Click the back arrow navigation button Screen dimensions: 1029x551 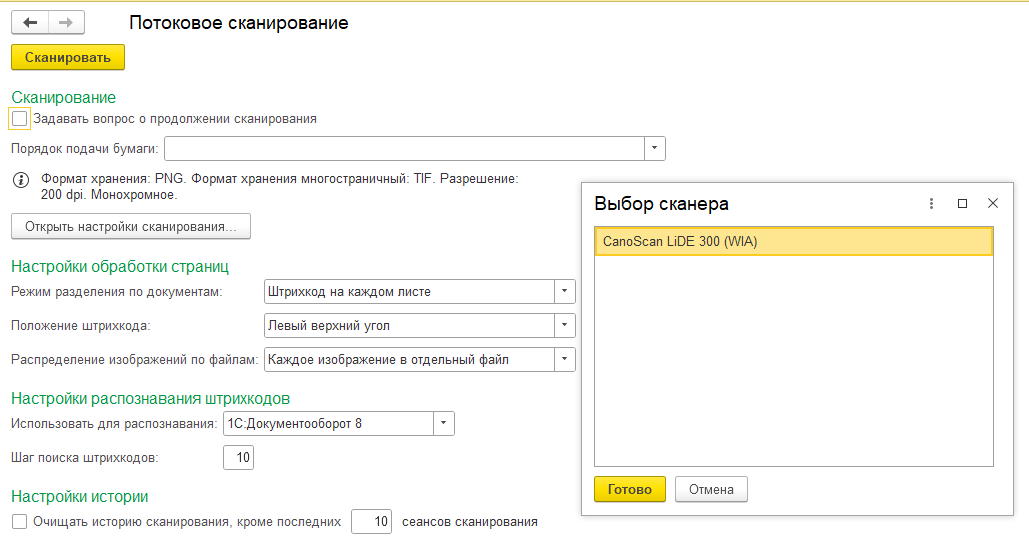30,23
